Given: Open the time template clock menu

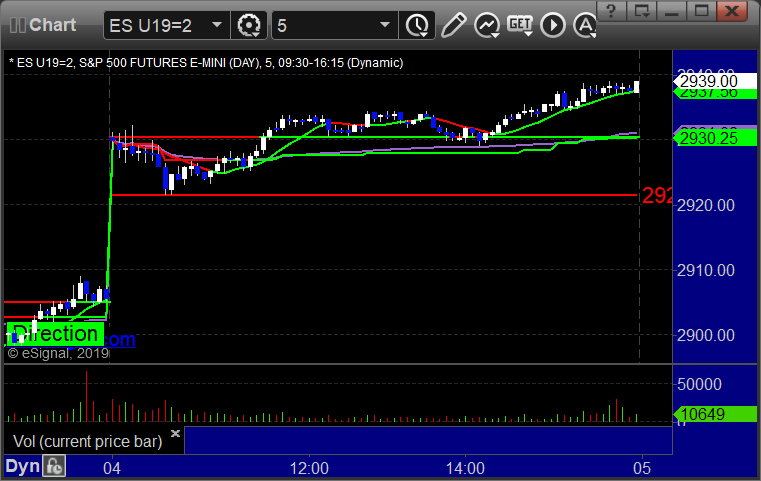Looking at the screenshot, I should pyautogui.click(x=417, y=25).
